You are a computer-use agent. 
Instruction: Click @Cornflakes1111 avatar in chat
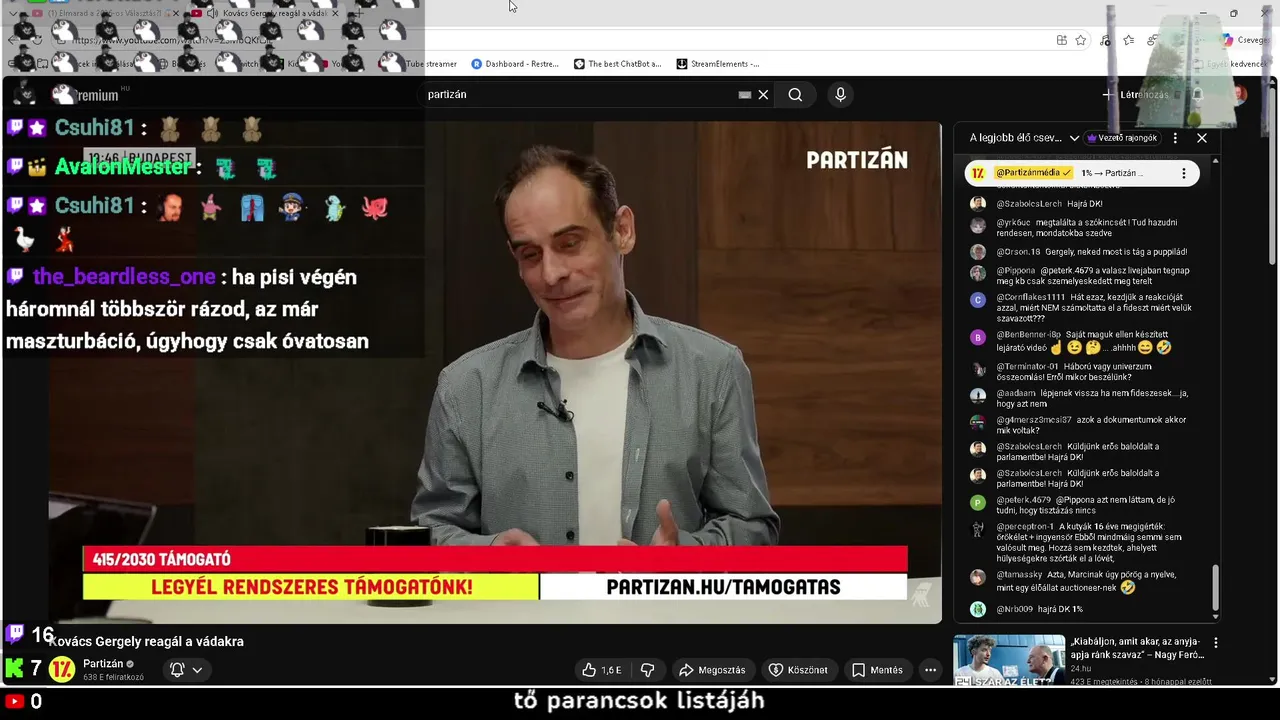click(978, 299)
